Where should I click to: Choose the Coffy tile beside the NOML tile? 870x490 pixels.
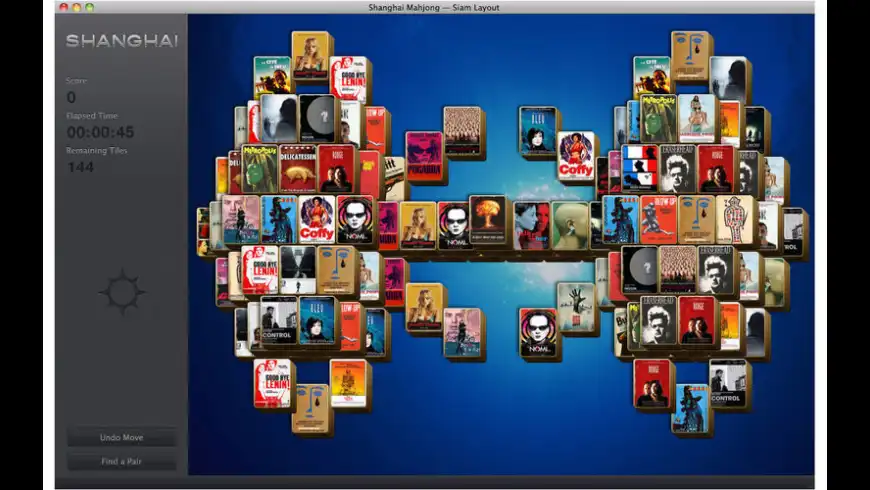317,220
